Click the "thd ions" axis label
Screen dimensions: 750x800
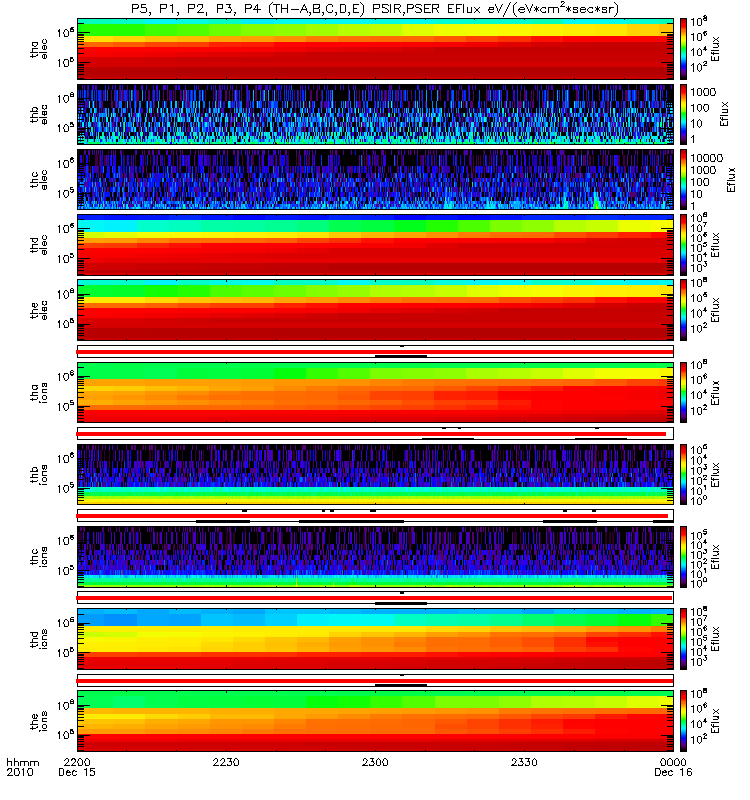pyautogui.click(x=39, y=639)
